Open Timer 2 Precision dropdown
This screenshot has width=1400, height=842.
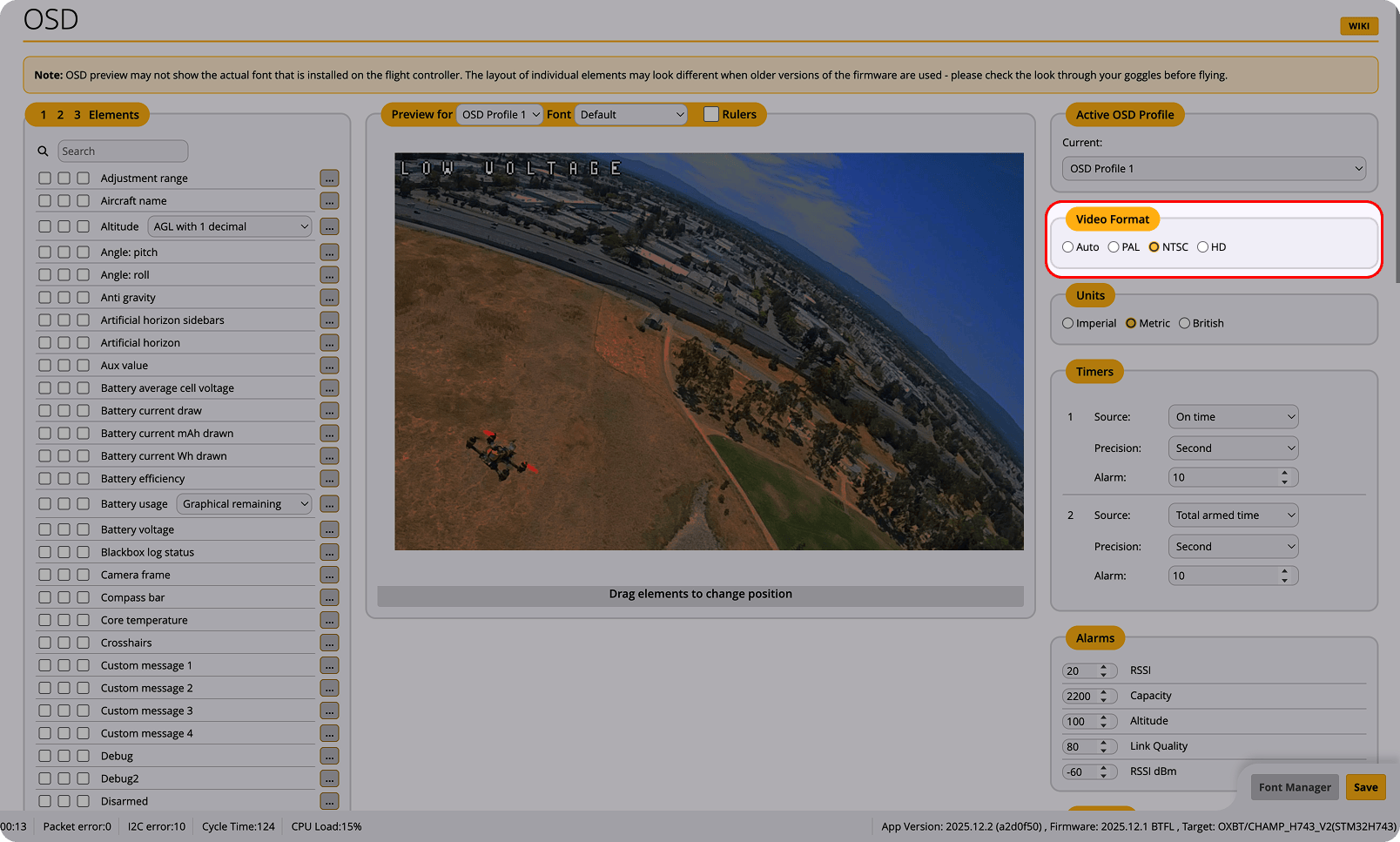[1233, 547]
